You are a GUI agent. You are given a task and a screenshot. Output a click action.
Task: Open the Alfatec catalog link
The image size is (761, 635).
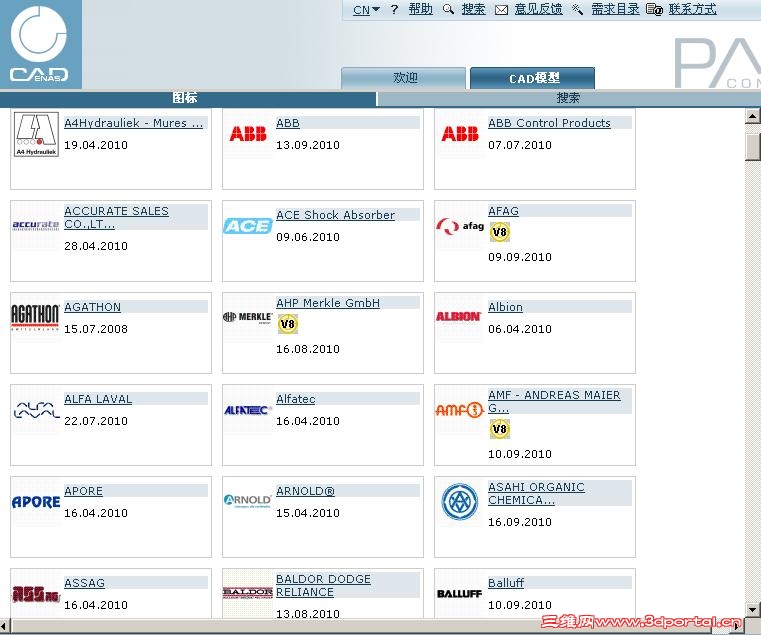click(x=296, y=399)
